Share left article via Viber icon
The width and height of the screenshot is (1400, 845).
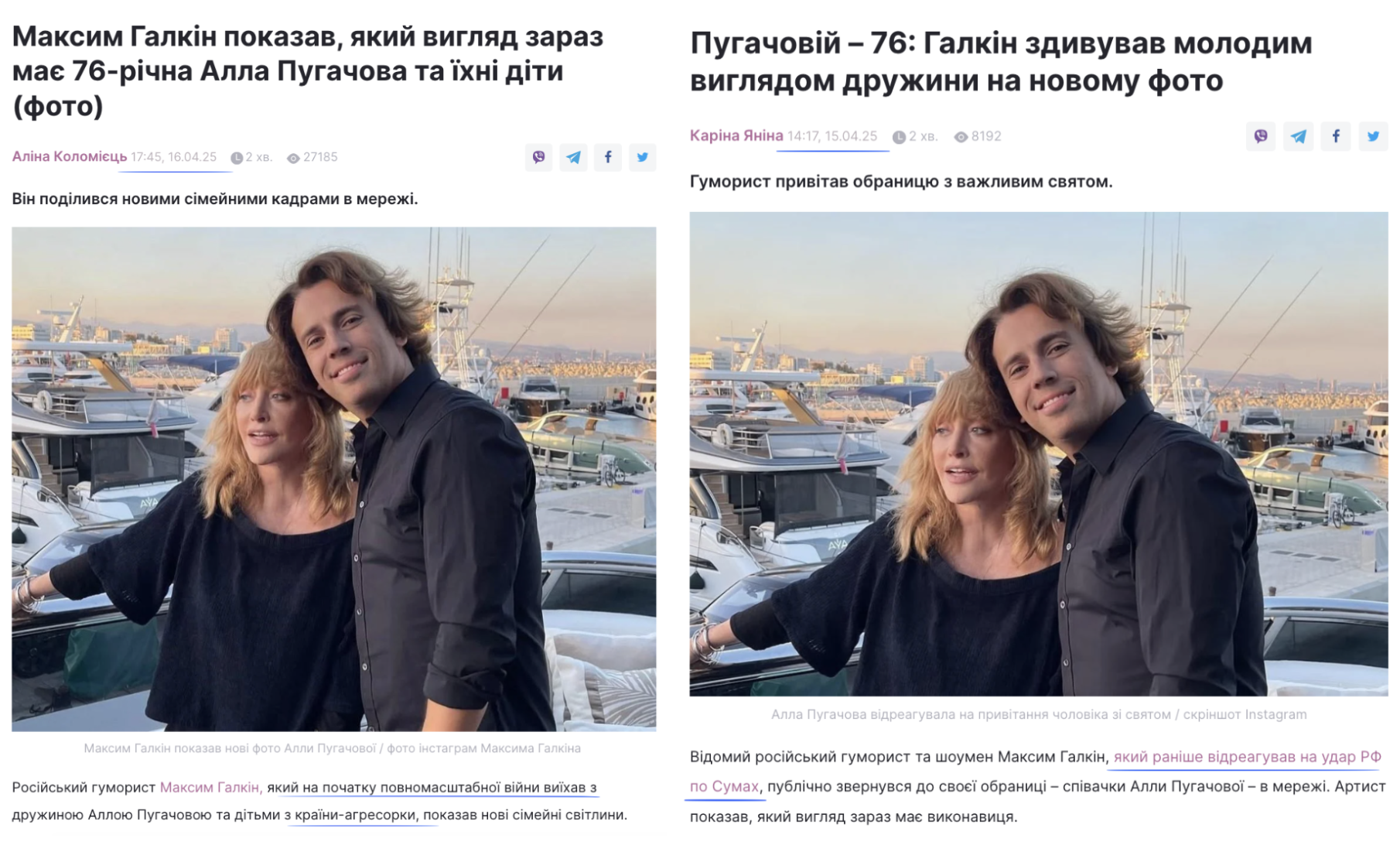(x=538, y=157)
